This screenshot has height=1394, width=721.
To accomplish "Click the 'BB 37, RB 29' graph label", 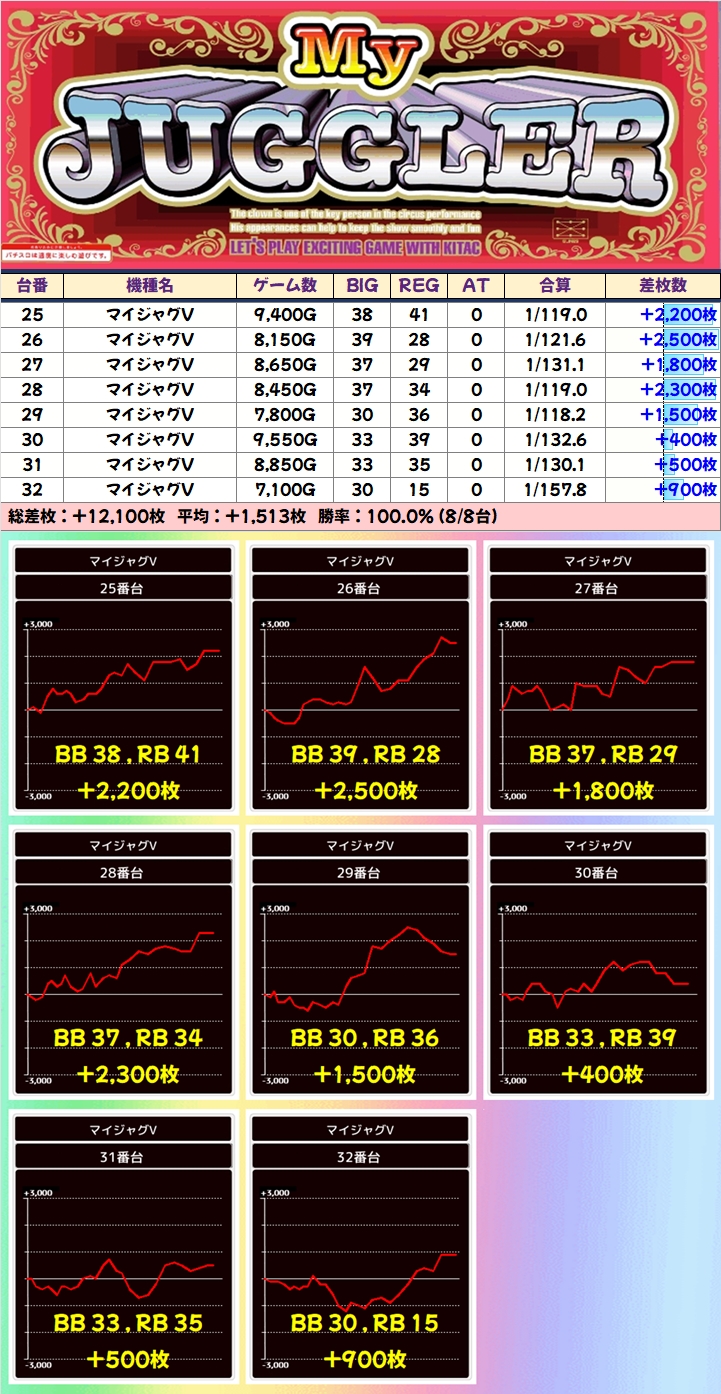I will (602, 754).
